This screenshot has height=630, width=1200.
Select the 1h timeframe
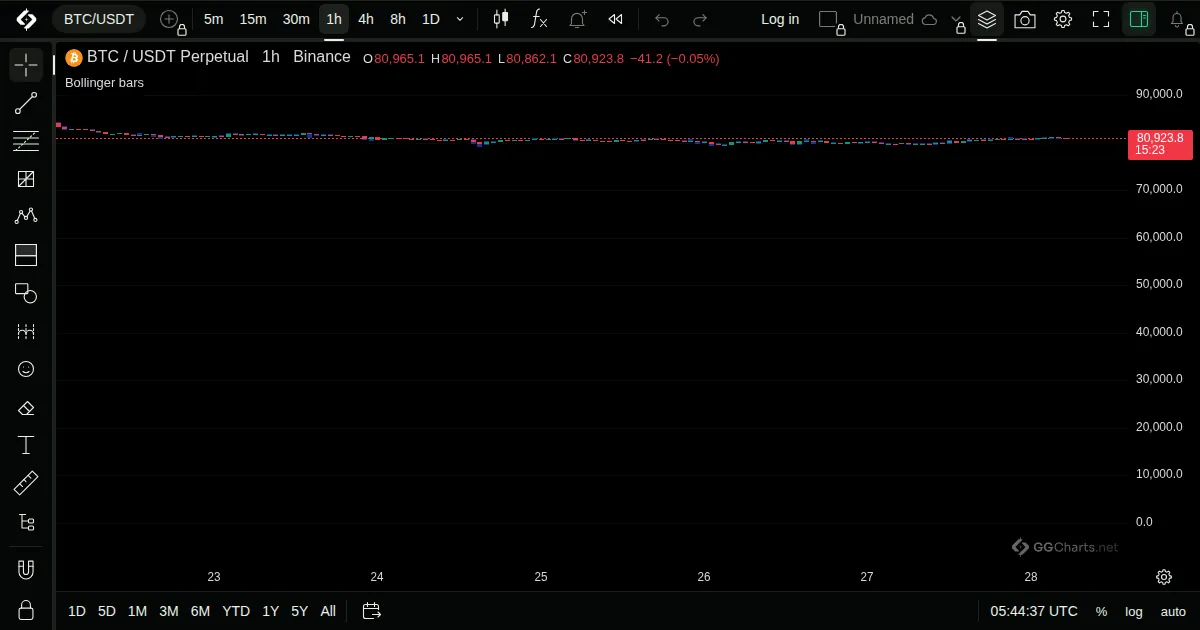tap(334, 19)
